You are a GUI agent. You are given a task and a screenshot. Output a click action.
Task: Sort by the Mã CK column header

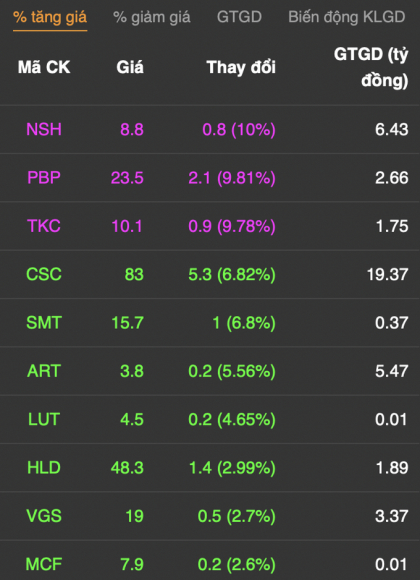[44, 67]
